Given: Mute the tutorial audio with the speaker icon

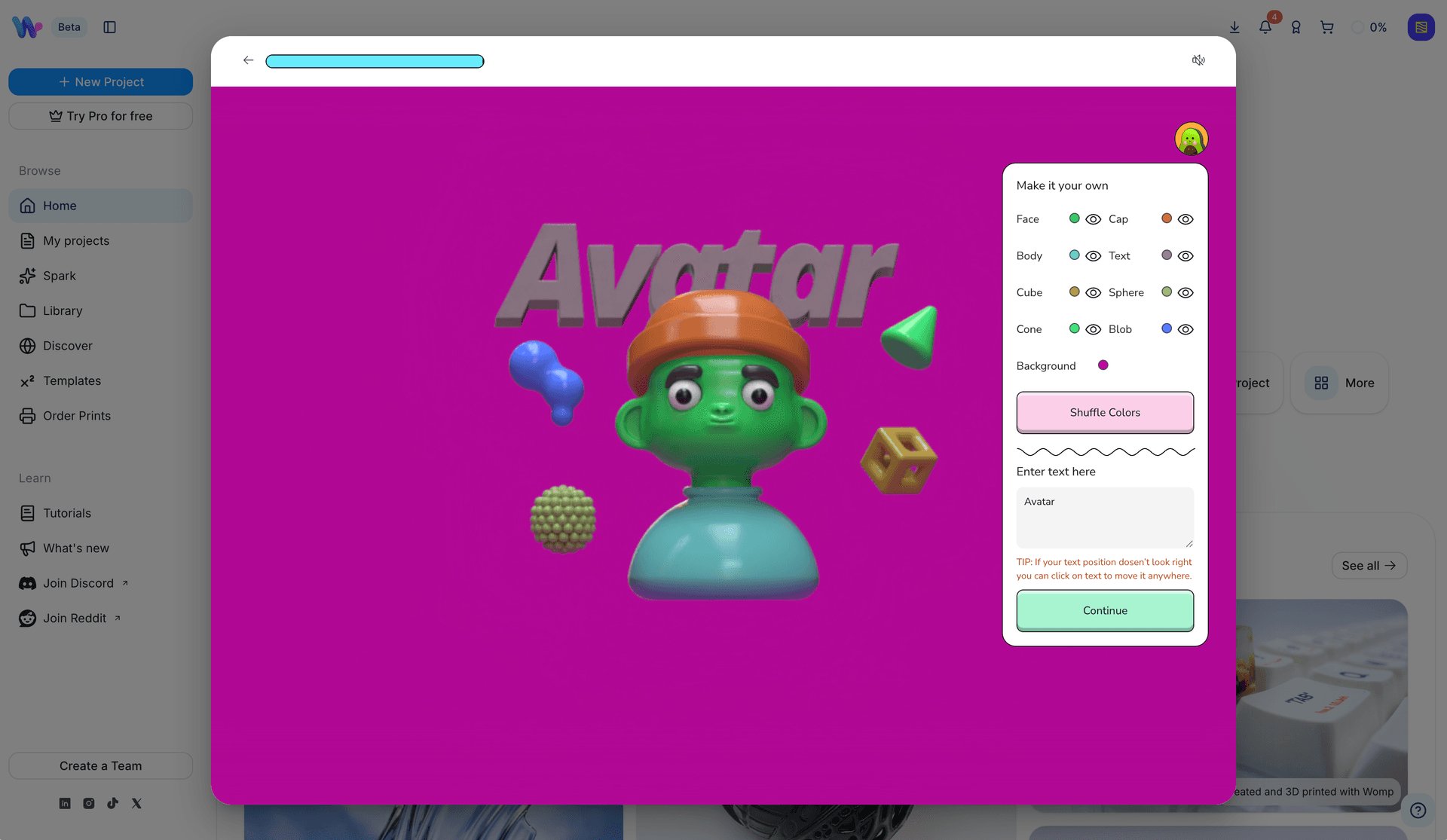Looking at the screenshot, I should (1198, 60).
